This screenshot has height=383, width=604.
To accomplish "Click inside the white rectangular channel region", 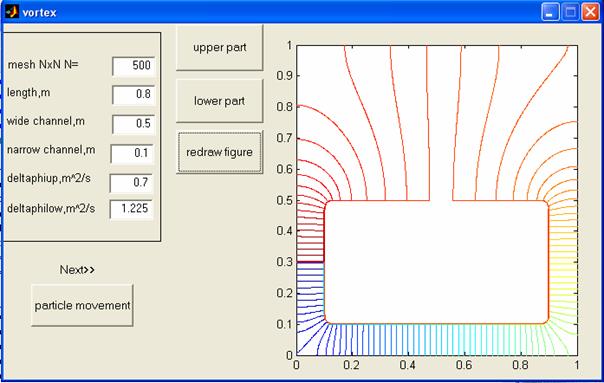I will (436, 262).
